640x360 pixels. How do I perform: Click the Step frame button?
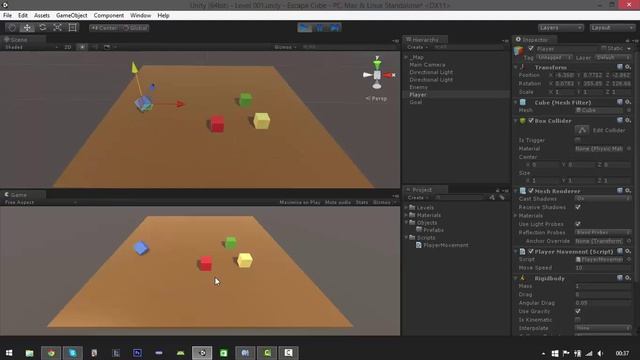click(x=334, y=28)
